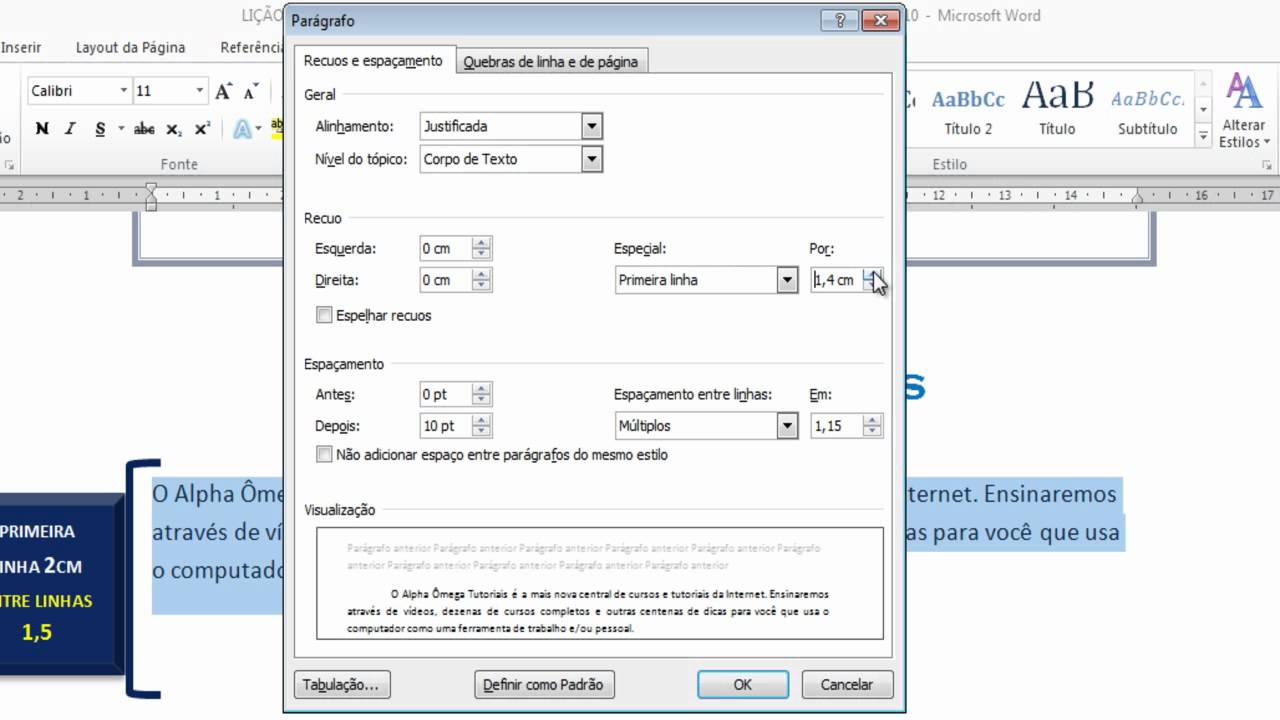Confirm dialog with OK button
The image size is (1280, 720).
pyautogui.click(x=742, y=685)
